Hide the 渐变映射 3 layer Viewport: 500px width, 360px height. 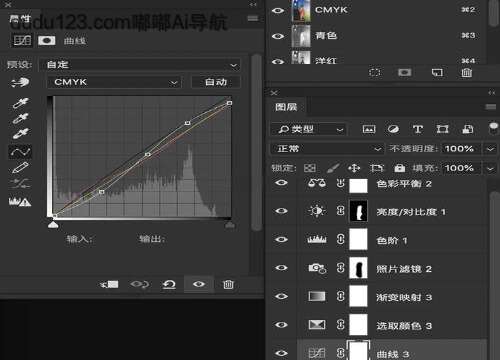281,296
